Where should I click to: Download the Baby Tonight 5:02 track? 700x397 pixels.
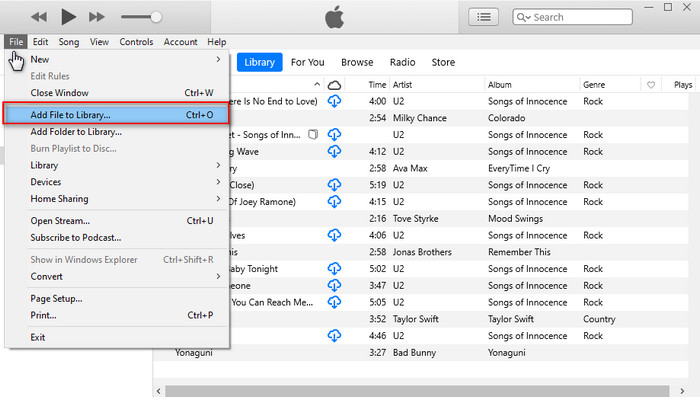[x=334, y=268]
